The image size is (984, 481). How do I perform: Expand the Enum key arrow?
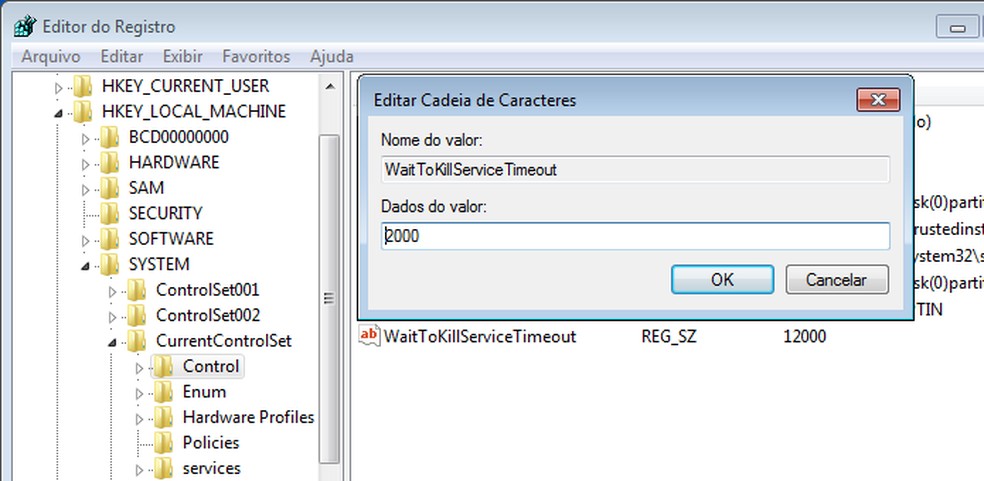click(x=140, y=392)
